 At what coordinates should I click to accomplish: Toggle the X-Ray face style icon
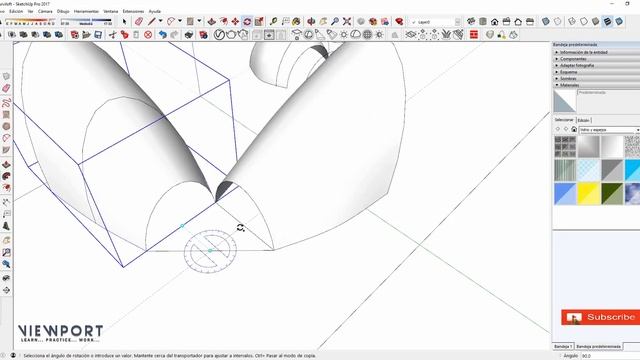[546, 22]
